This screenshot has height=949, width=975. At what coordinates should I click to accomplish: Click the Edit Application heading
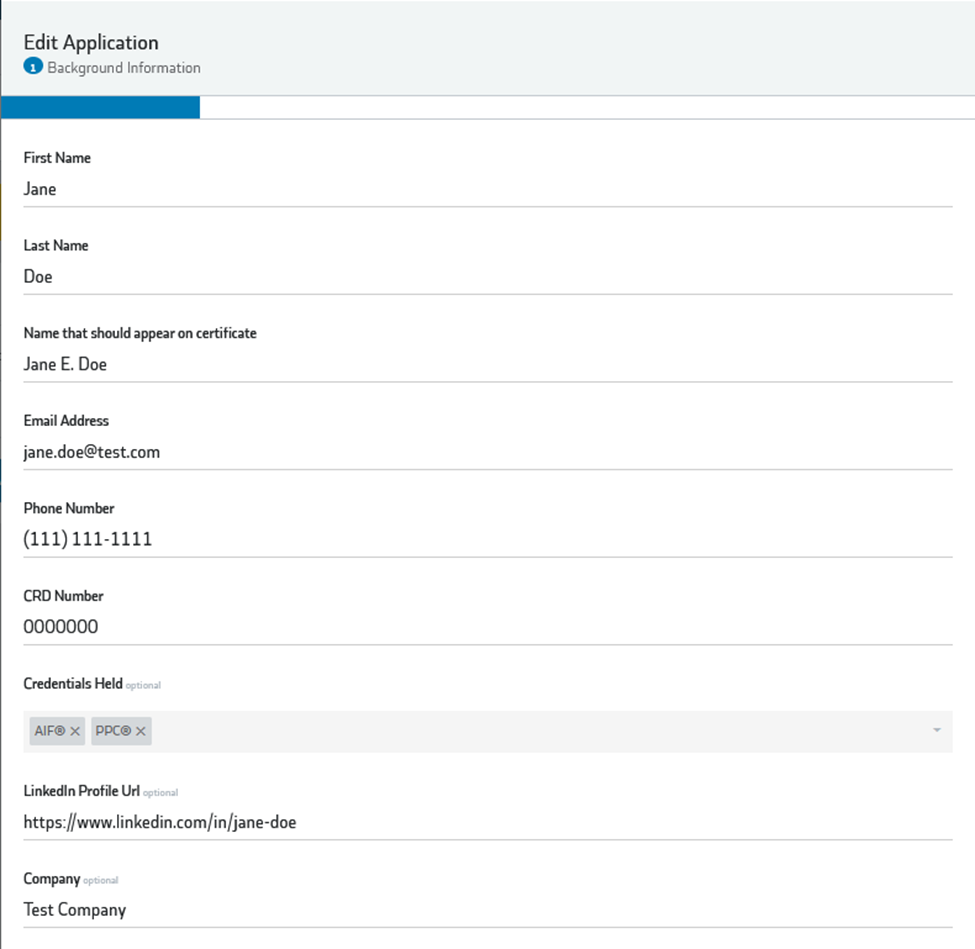(x=91, y=42)
